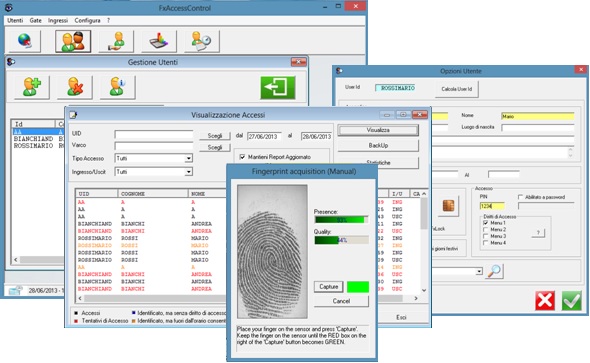Click the Varco input field
This screenshot has width=590, height=363.
(x=154, y=146)
